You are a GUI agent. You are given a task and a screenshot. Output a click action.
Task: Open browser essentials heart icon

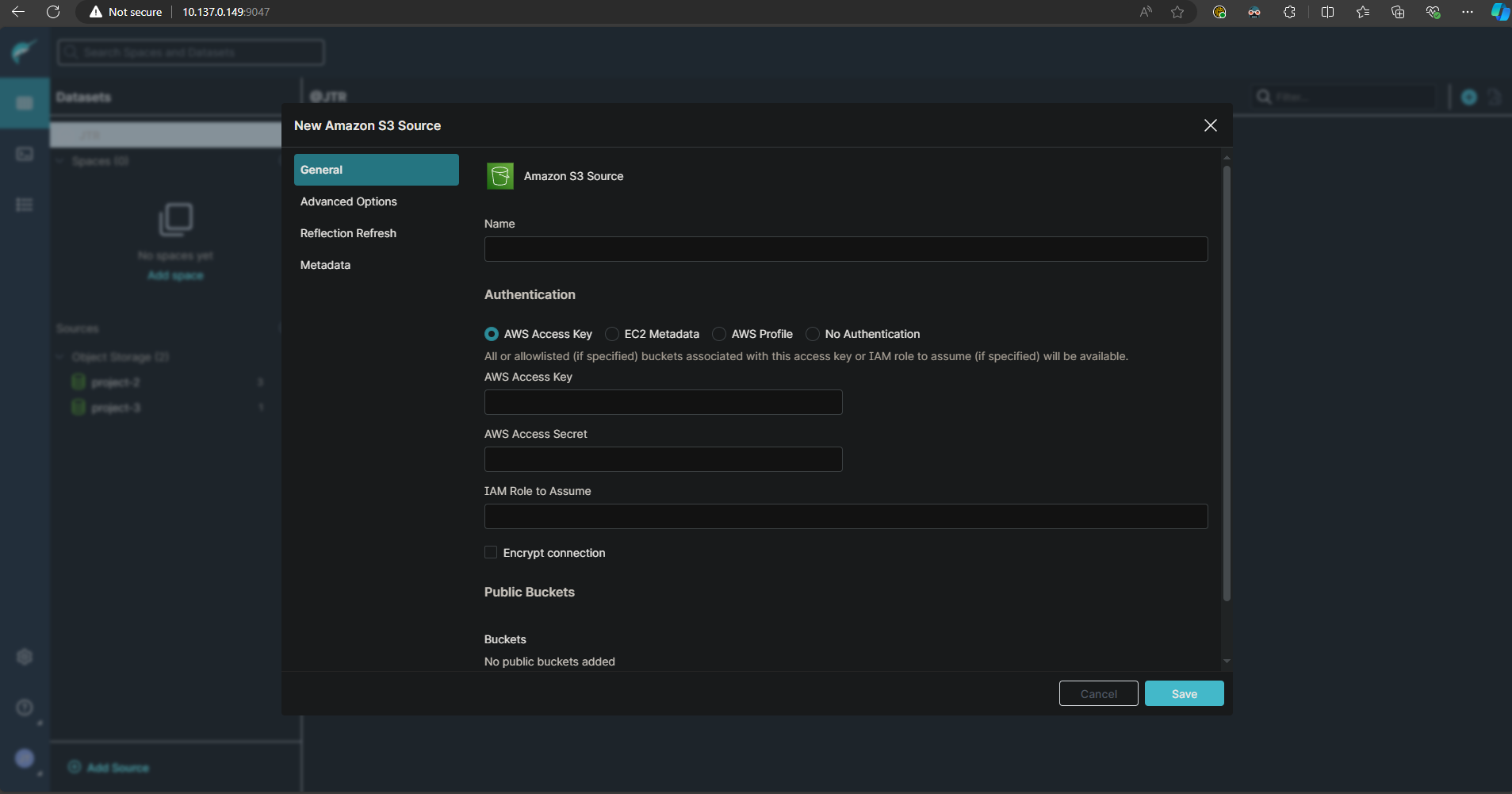(1433, 12)
